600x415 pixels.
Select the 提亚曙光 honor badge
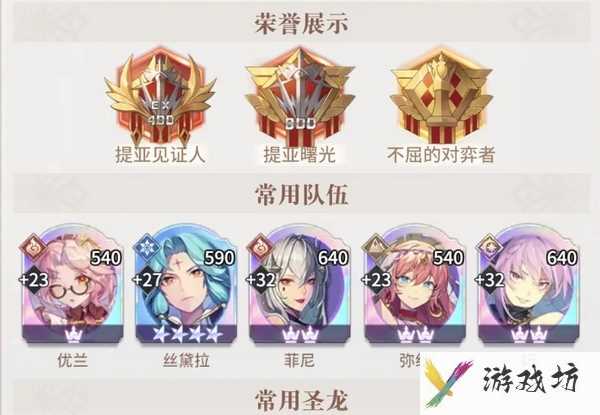coord(300,96)
